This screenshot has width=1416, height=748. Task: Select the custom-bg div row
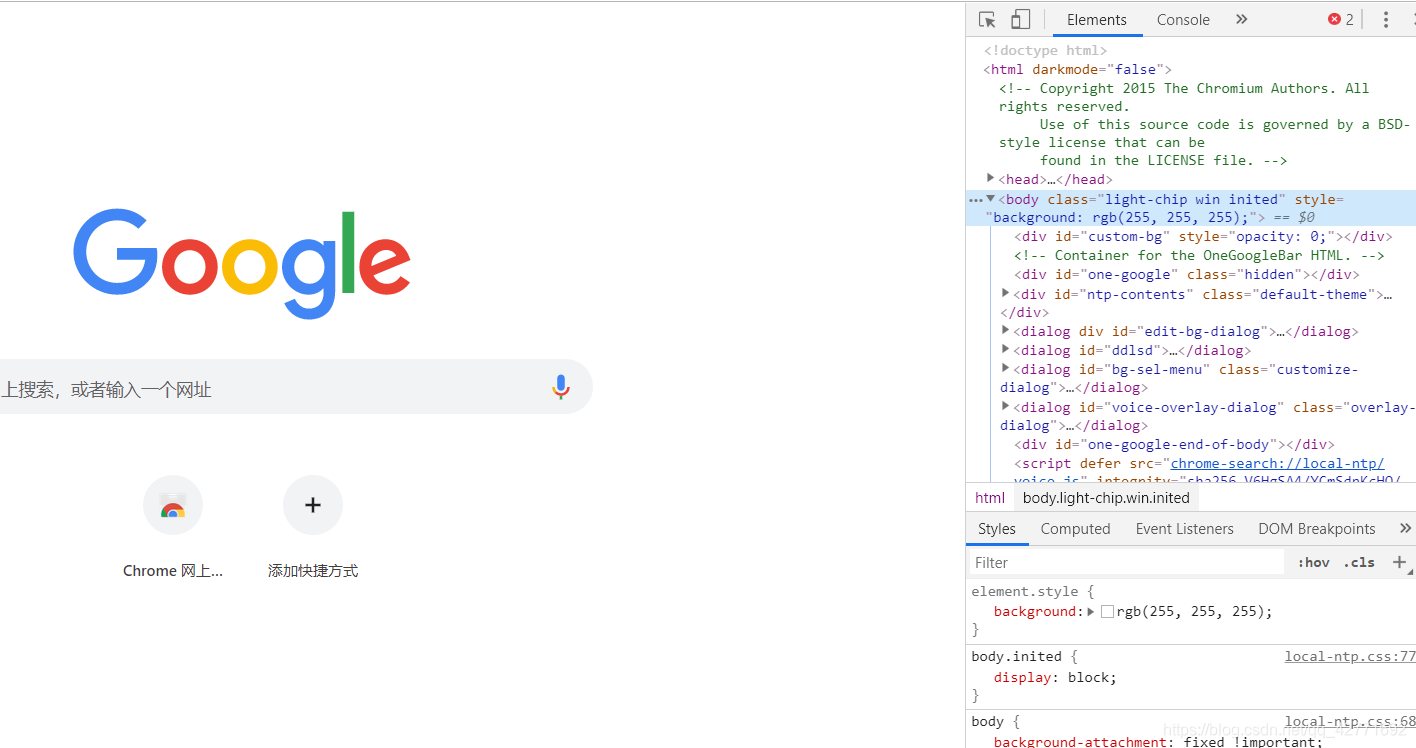pyautogui.click(x=1202, y=236)
